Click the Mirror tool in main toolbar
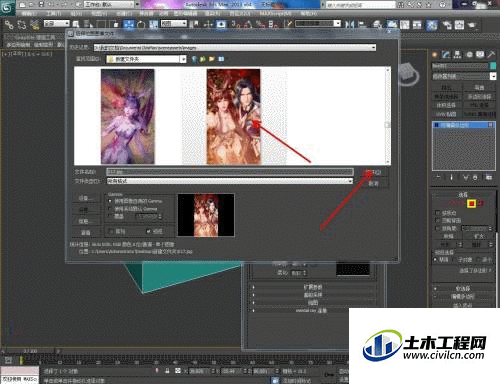This screenshot has width=500, height=384. [349, 24]
